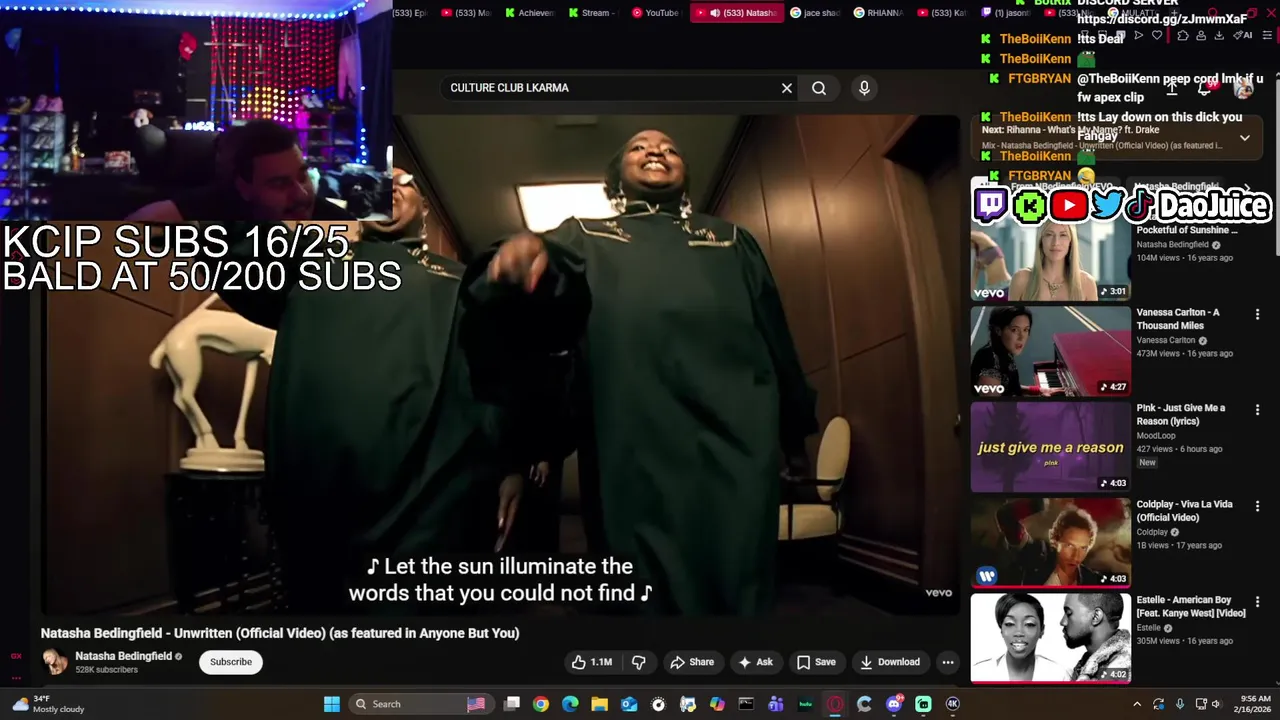Viewport: 1280px width, 720px height.
Task: Click the YouTube search magnifier button
Action: (819, 88)
